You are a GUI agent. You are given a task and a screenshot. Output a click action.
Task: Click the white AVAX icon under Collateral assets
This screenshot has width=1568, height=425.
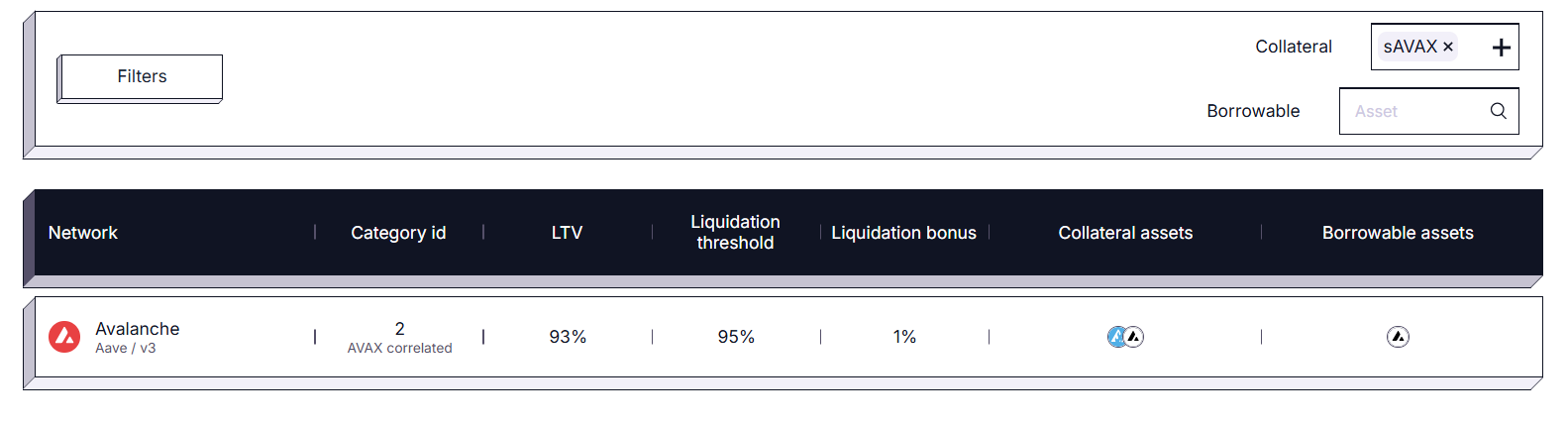(1135, 337)
